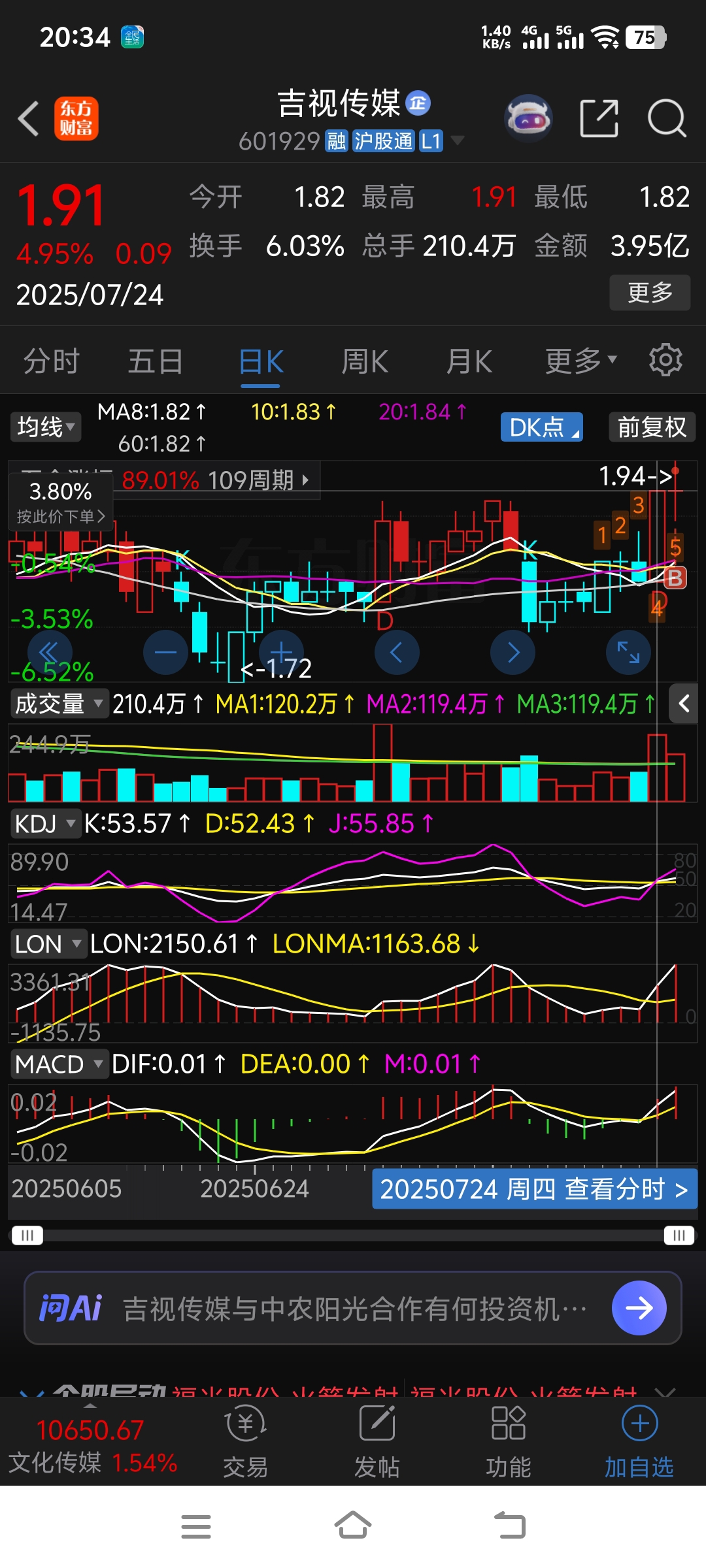The width and height of the screenshot is (706, 1568).
Task: Tap 更多 quote details button
Action: 650,292
